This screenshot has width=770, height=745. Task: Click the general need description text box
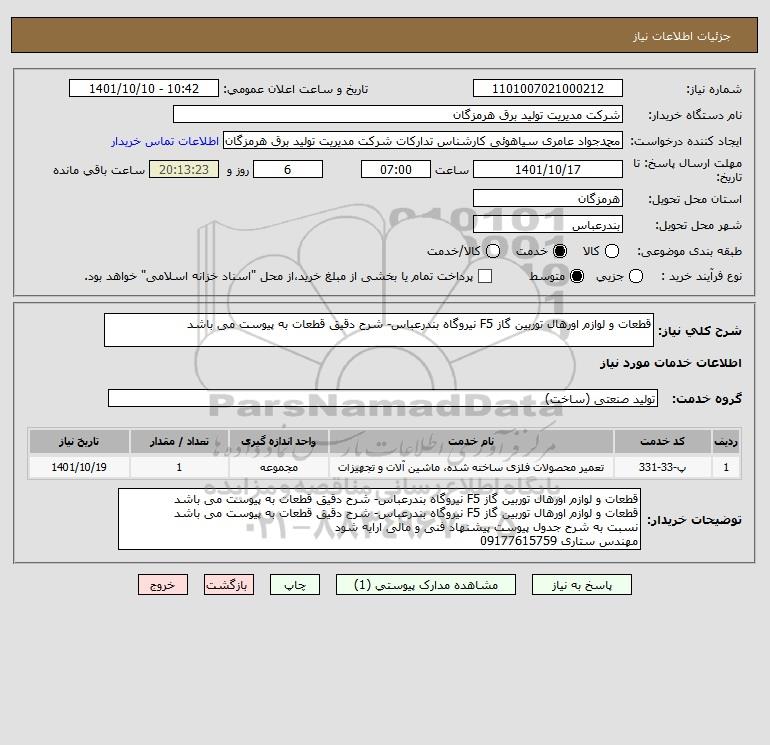(379, 330)
